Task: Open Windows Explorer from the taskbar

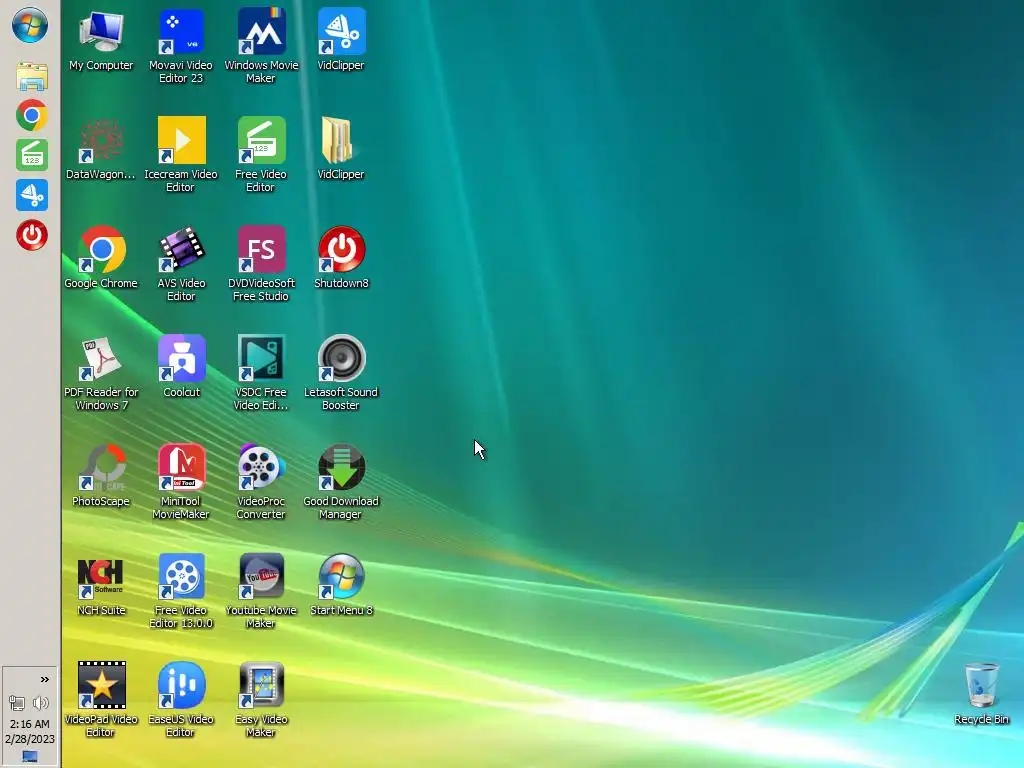Action: point(31,76)
